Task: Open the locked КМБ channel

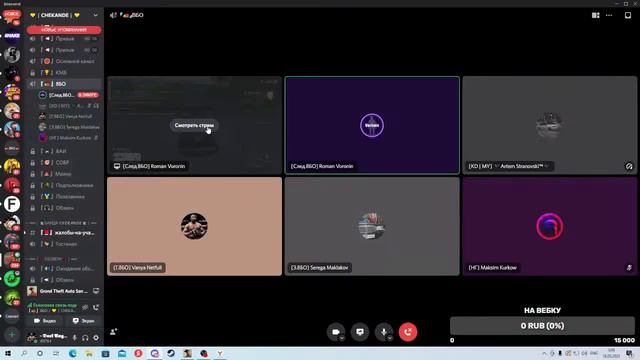Action: pos(63,73)
